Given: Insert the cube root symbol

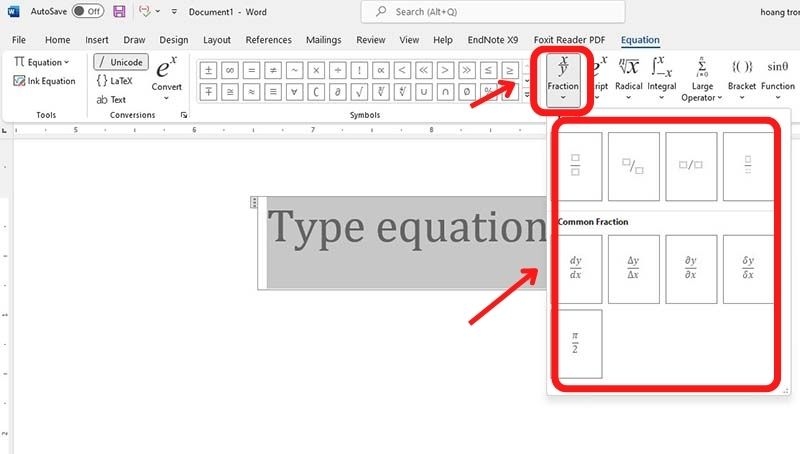Looking at the screenshot, I should (x=381, y=92).
